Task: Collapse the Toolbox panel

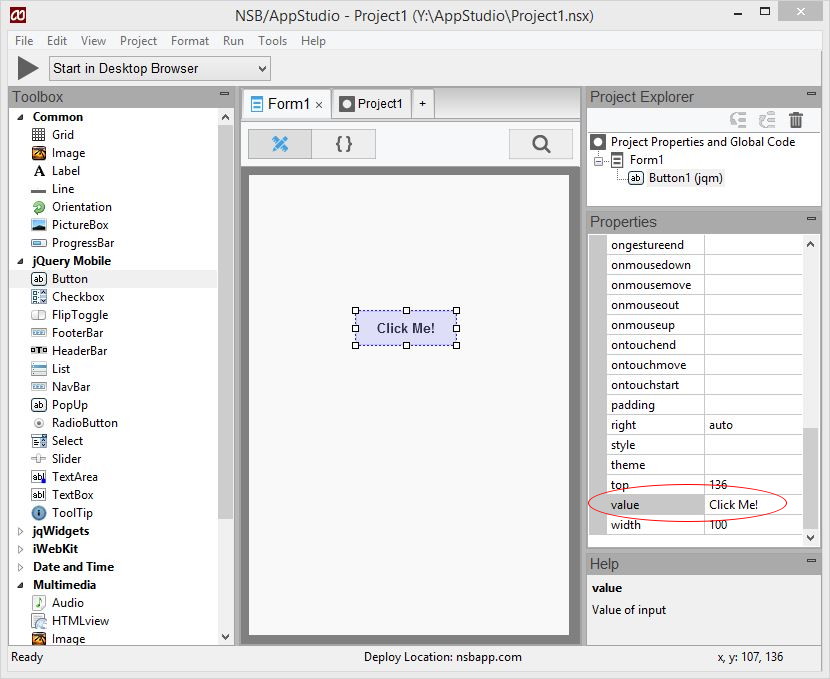Action: (224, 94)
